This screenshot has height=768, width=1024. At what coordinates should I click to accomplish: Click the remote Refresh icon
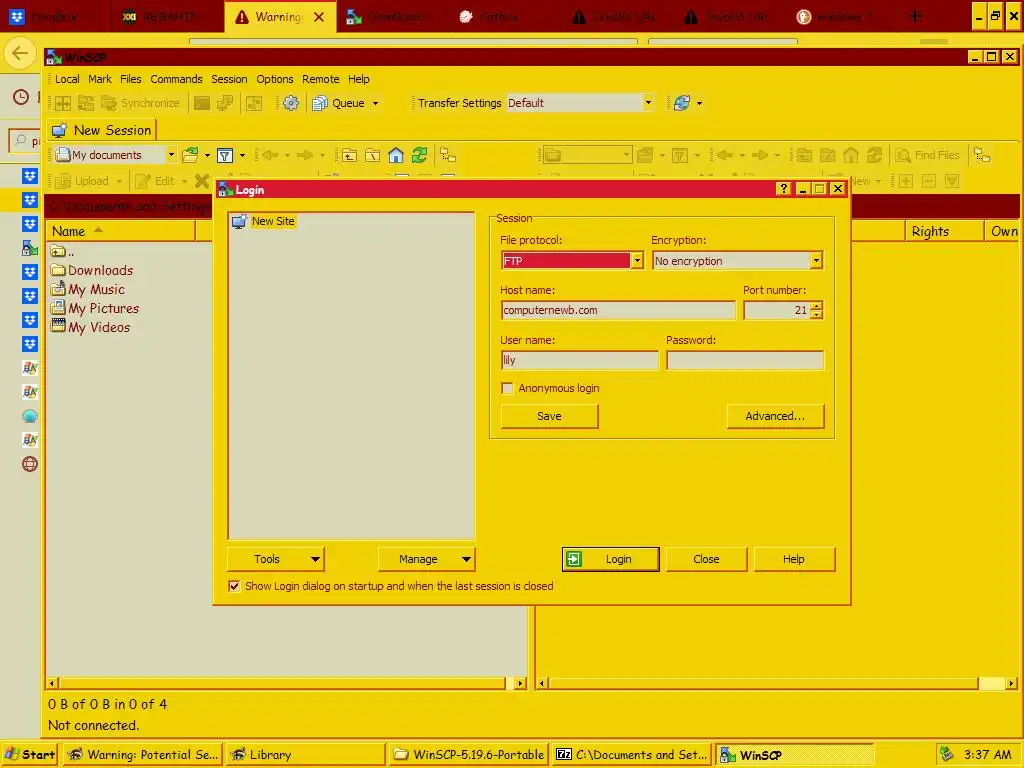tap(874, 155)
